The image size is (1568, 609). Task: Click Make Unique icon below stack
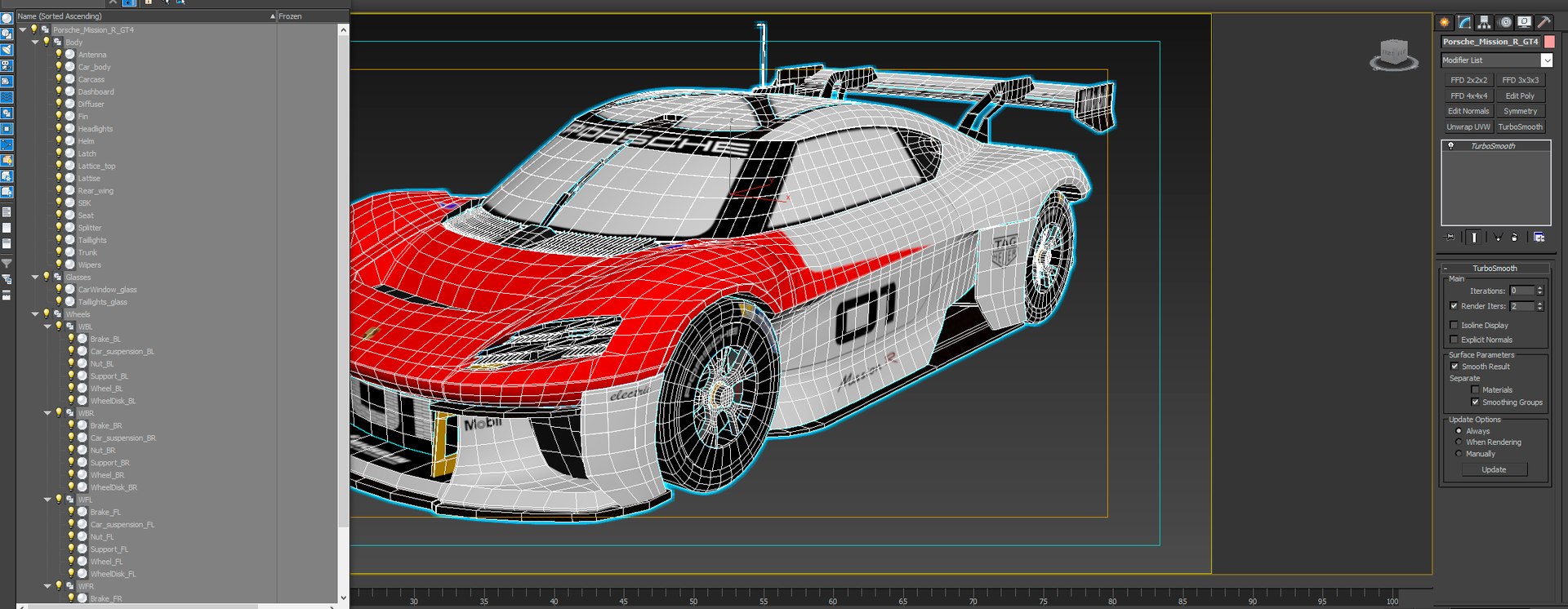pos(1498,238)
